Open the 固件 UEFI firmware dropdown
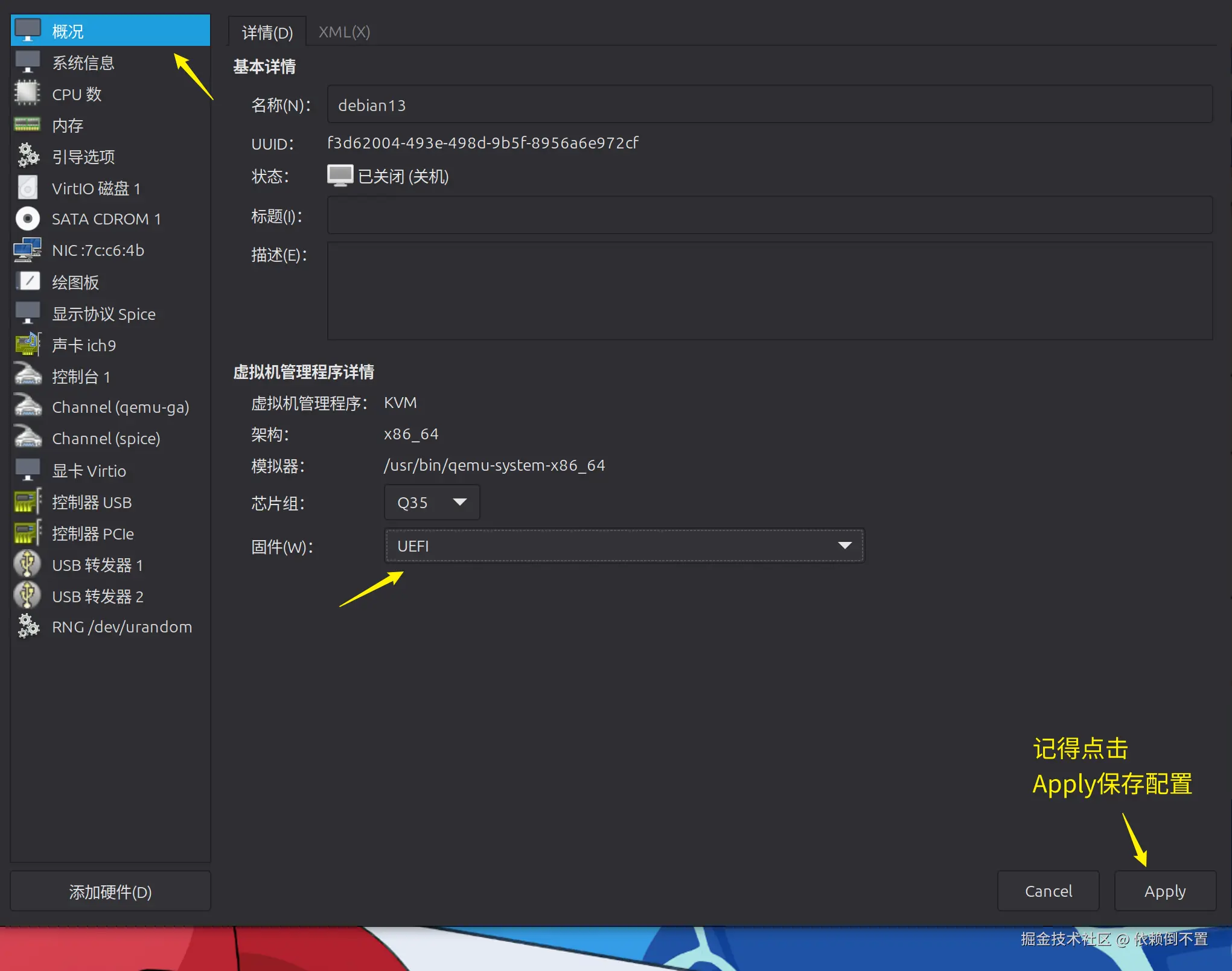The height and width of the screenshot is (971, 1232). click(624, 546)
